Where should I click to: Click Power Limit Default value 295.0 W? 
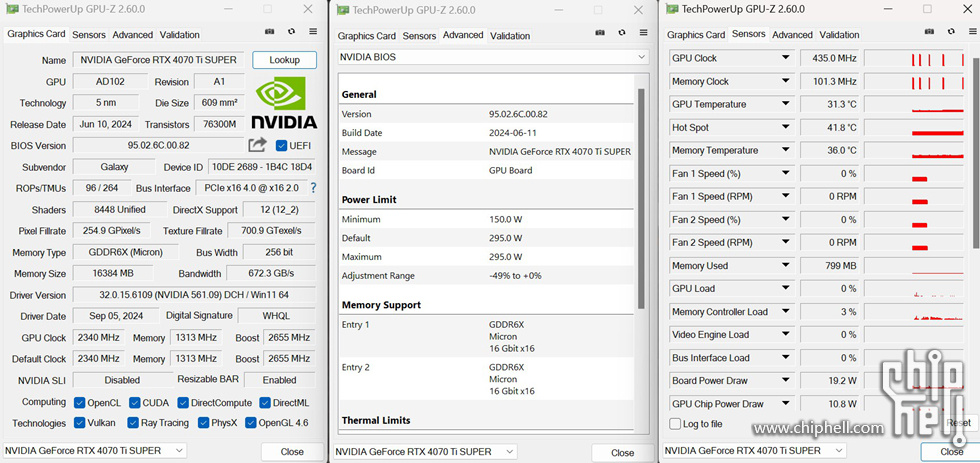(x=506, y=238)
